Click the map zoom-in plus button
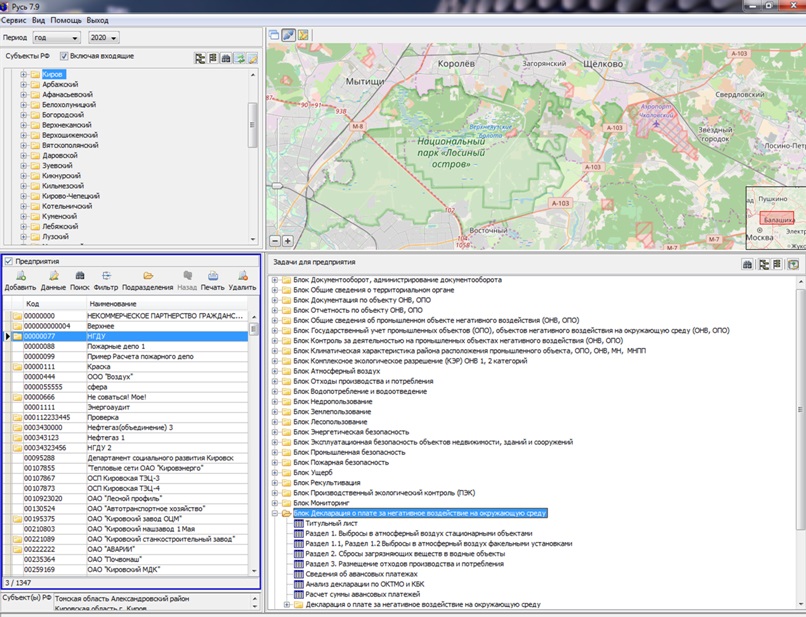Image resolution: width=806 pixels, height=617 pixels. coord(288,240)
